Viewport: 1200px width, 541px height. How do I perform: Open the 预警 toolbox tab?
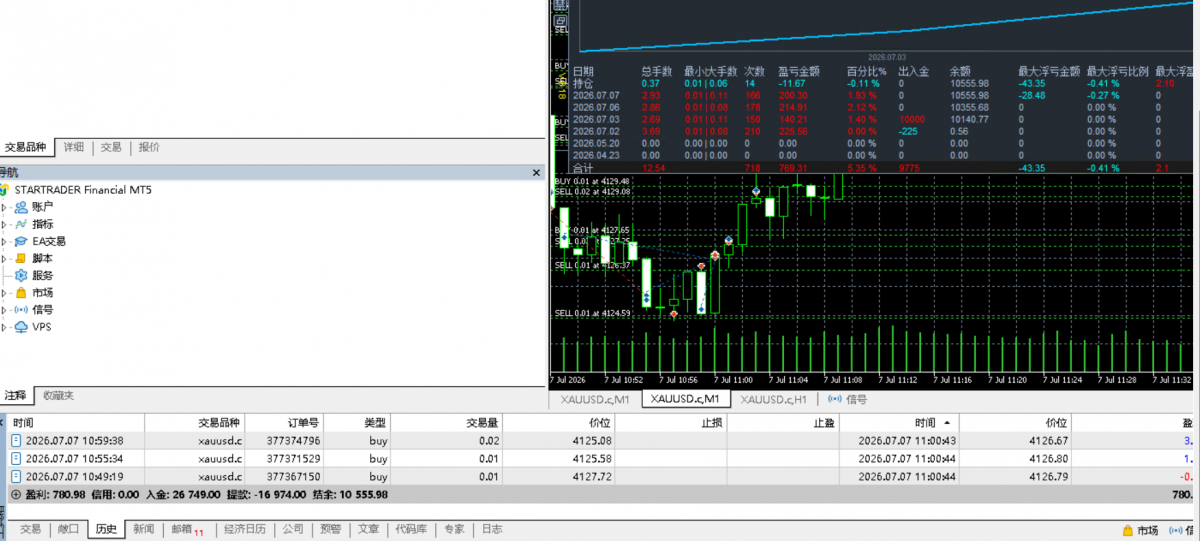pyautogui.click(x=331, y=530)
